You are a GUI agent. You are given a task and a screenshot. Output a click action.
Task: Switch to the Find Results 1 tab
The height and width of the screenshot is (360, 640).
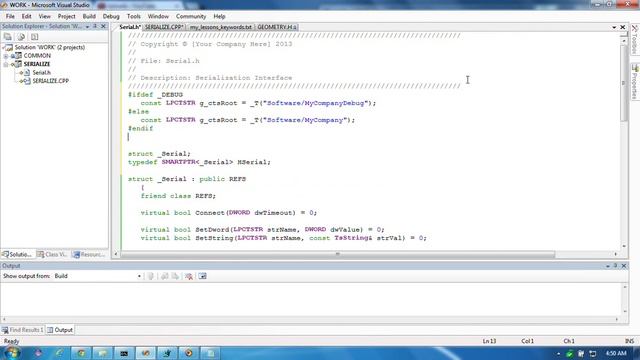coord(23,330)
